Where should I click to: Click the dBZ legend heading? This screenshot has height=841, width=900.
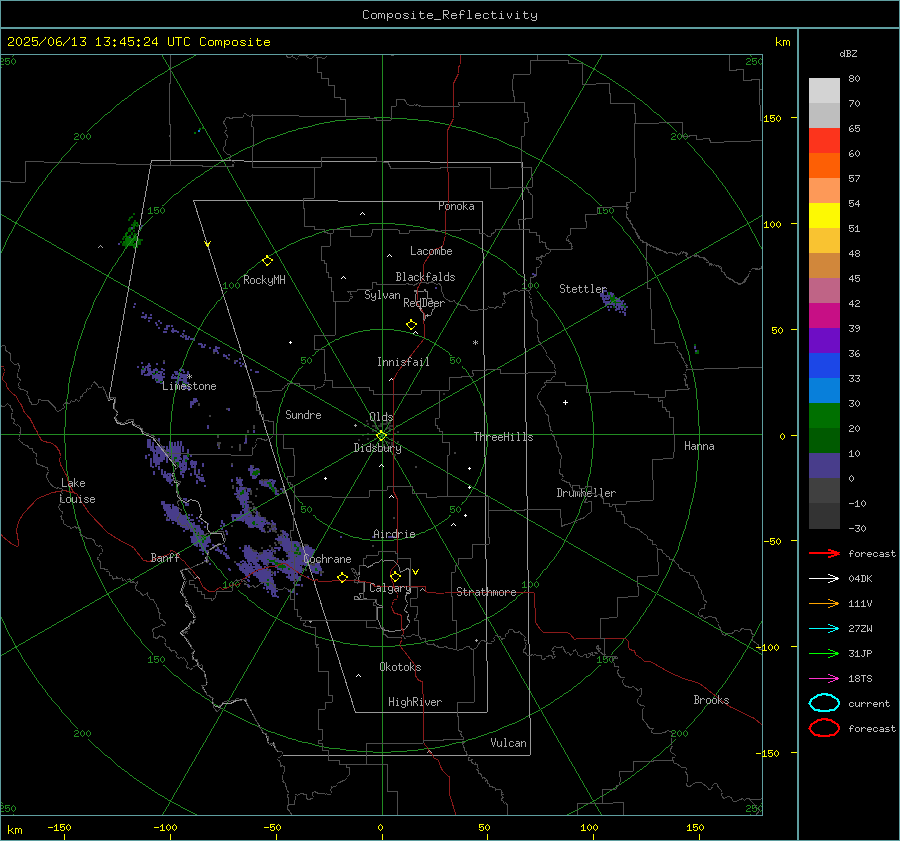[x=848, y=54]
